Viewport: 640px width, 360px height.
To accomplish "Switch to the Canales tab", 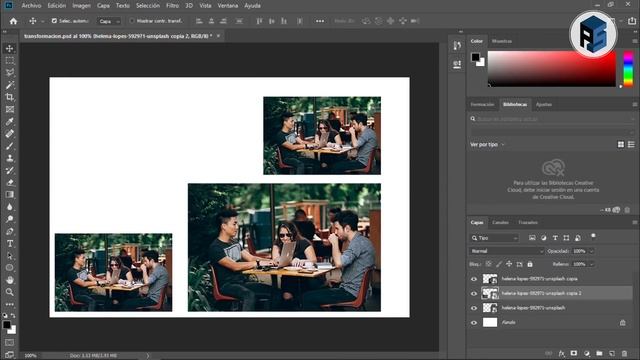I will click(x=500, y=222).
